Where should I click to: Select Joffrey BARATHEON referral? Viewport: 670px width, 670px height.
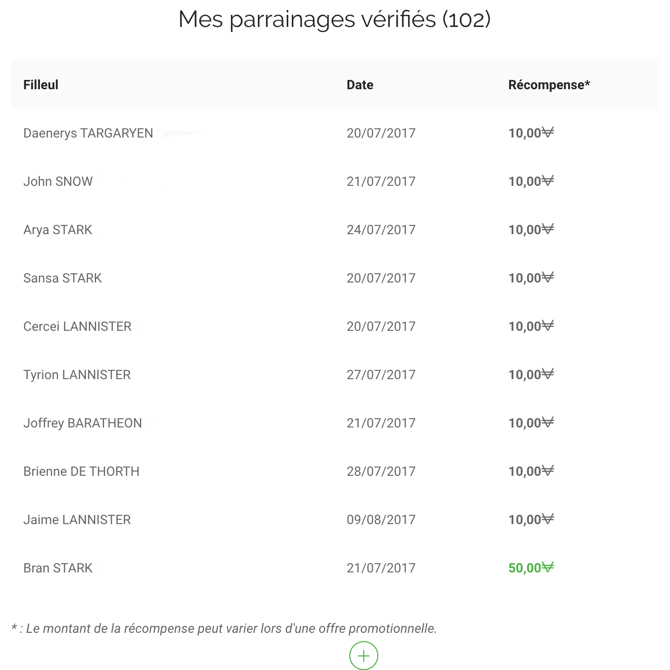pos(82,423)
